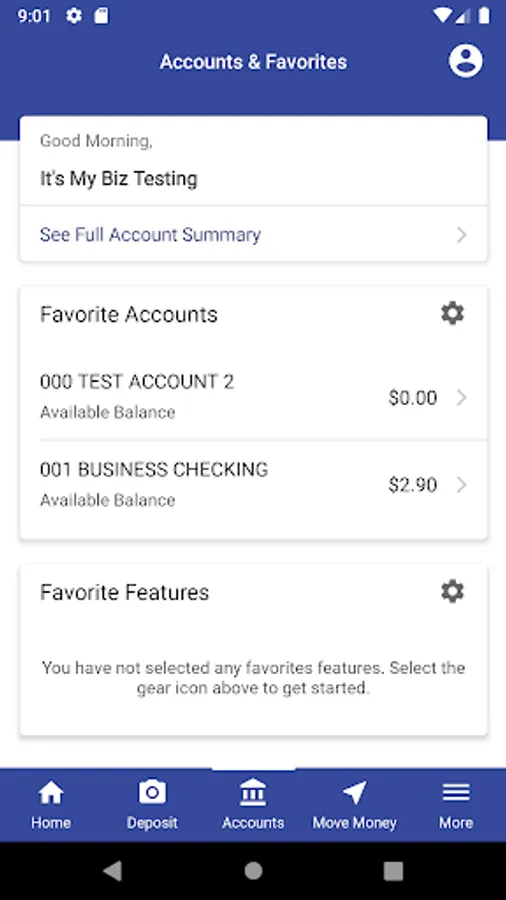Expand the 001 BUSINESS CHECKING chevron
506x900 pixels.
(x=461, y=485)
